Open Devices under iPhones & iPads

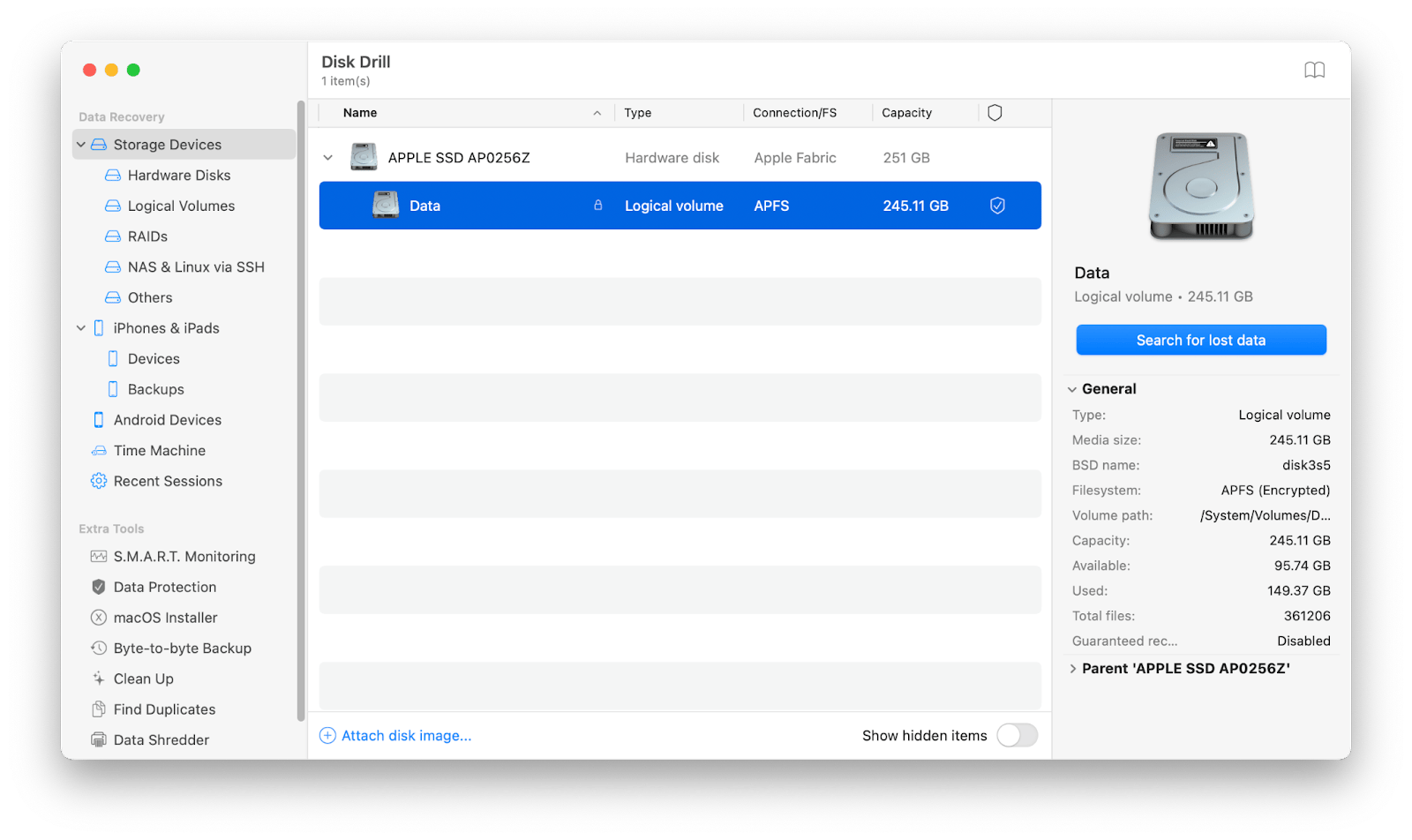154,359
